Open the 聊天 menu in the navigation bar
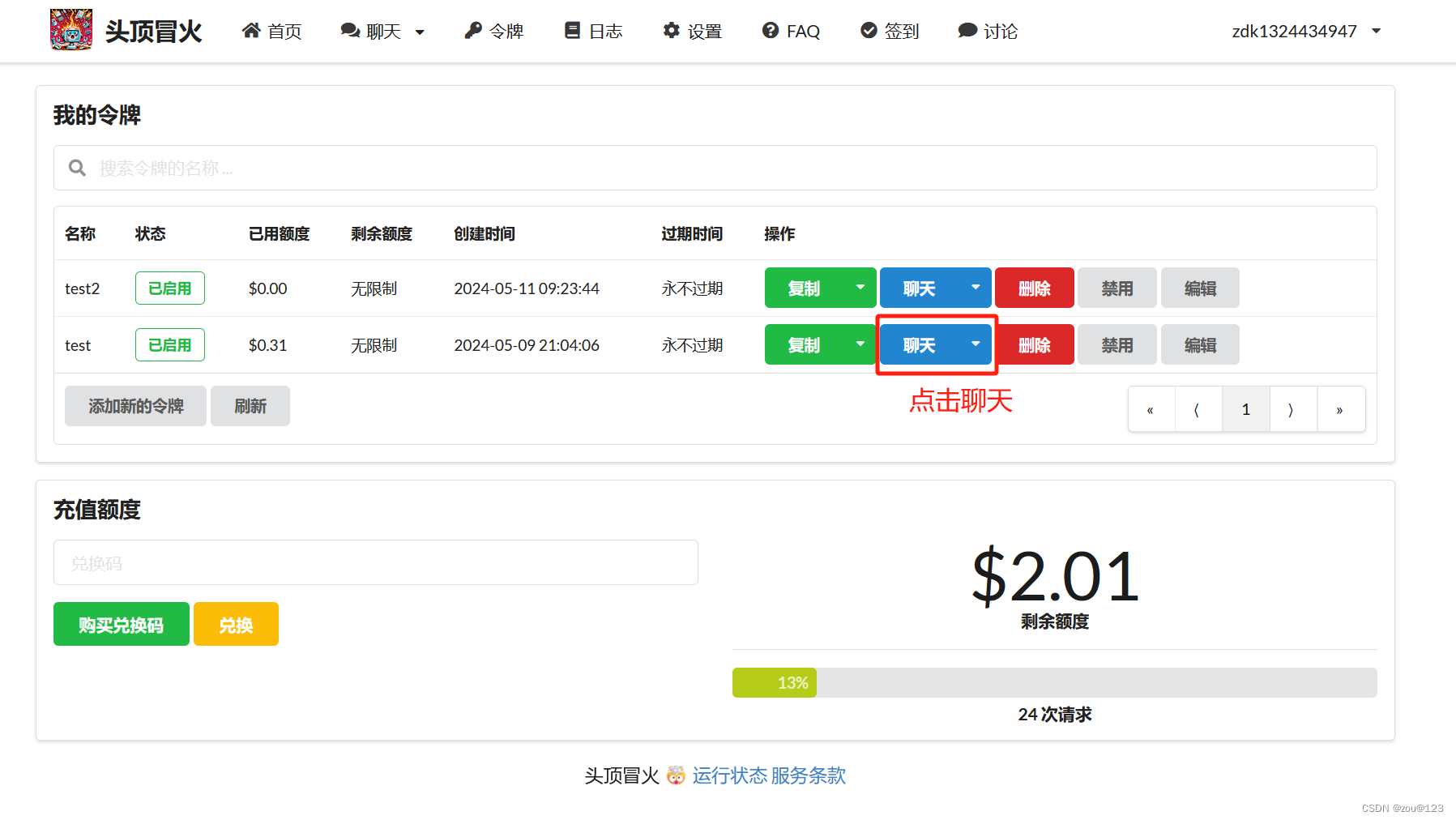1456x820 pixels. [382, 31]
